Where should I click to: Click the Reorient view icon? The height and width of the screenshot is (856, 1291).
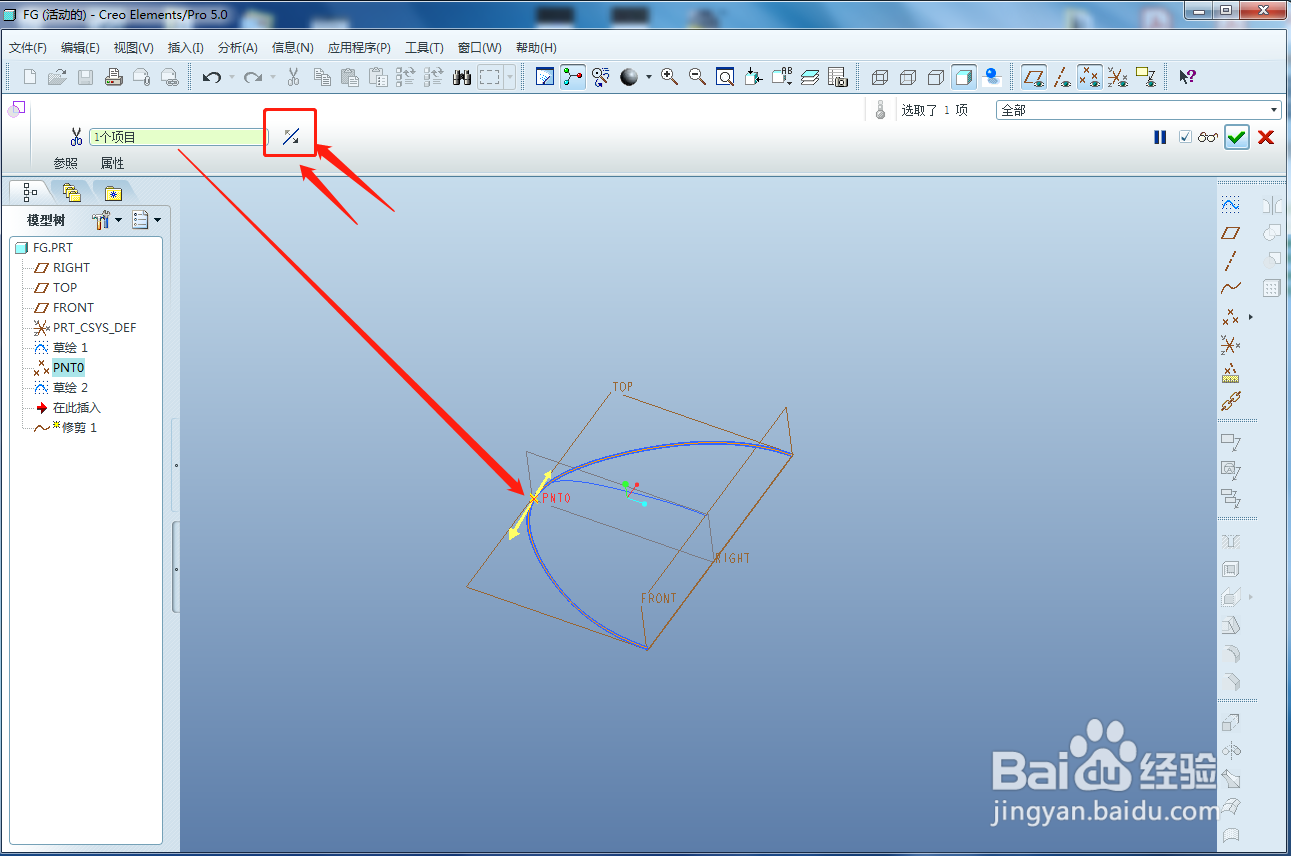(754, 77)
